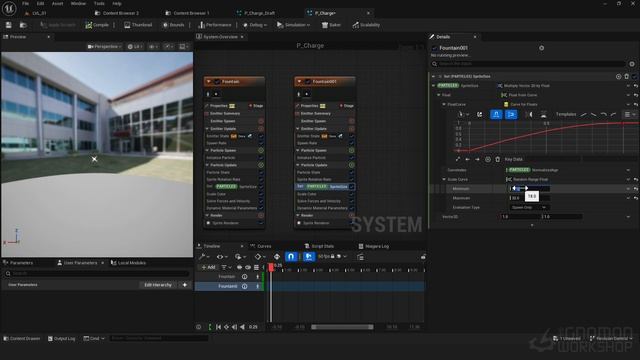Click the Save asset icon in toolbar

[9, 25]
